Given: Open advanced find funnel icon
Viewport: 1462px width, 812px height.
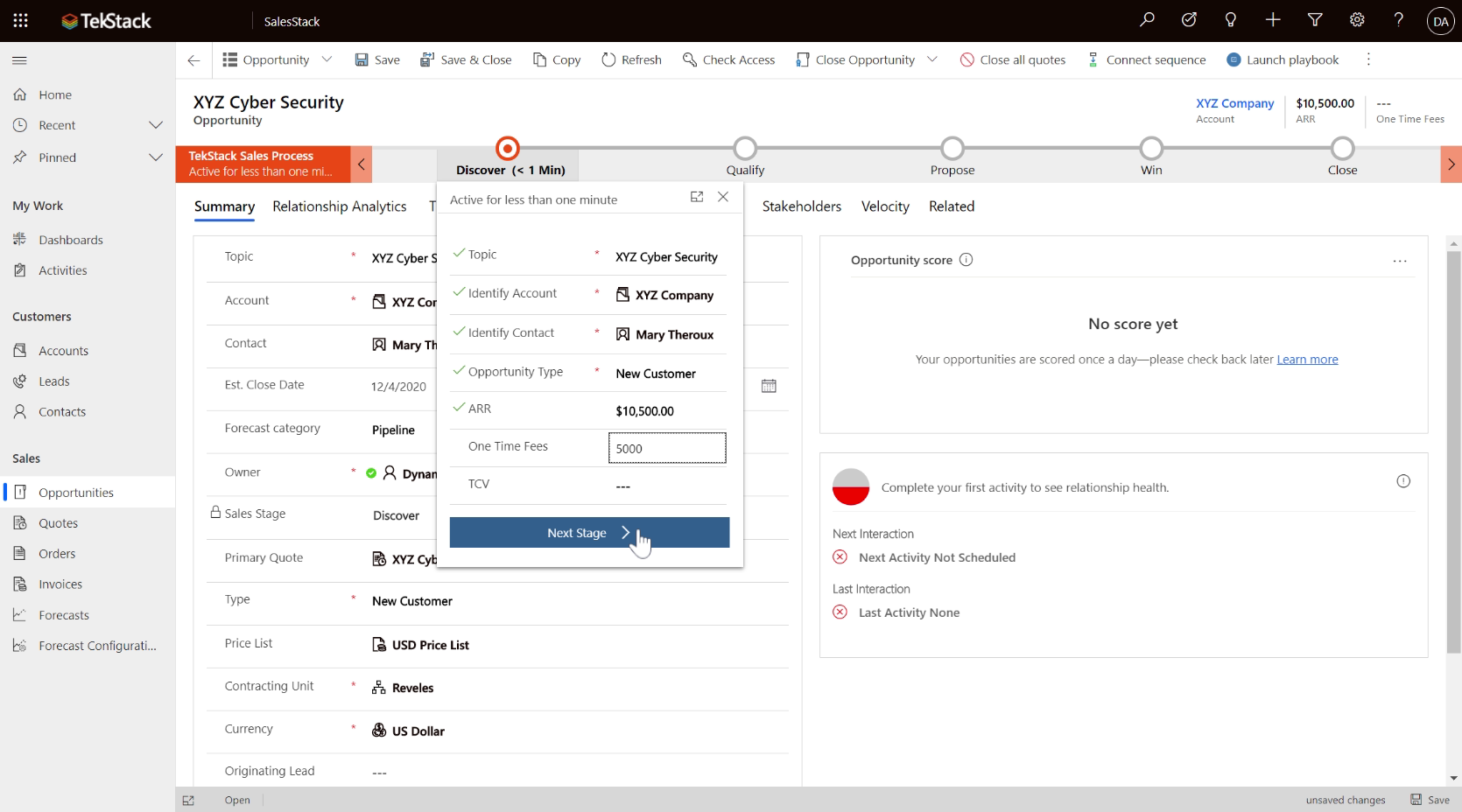Looking at the screenshot, I should tap(1315, 20).
